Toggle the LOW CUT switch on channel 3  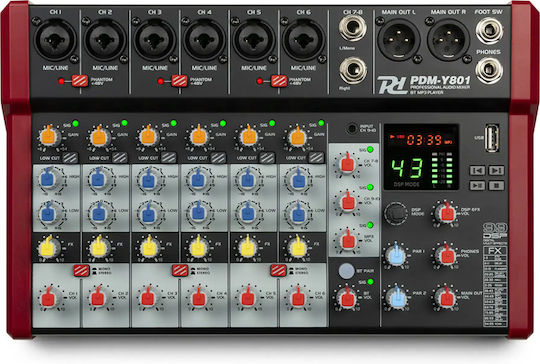tap(169, 158)
